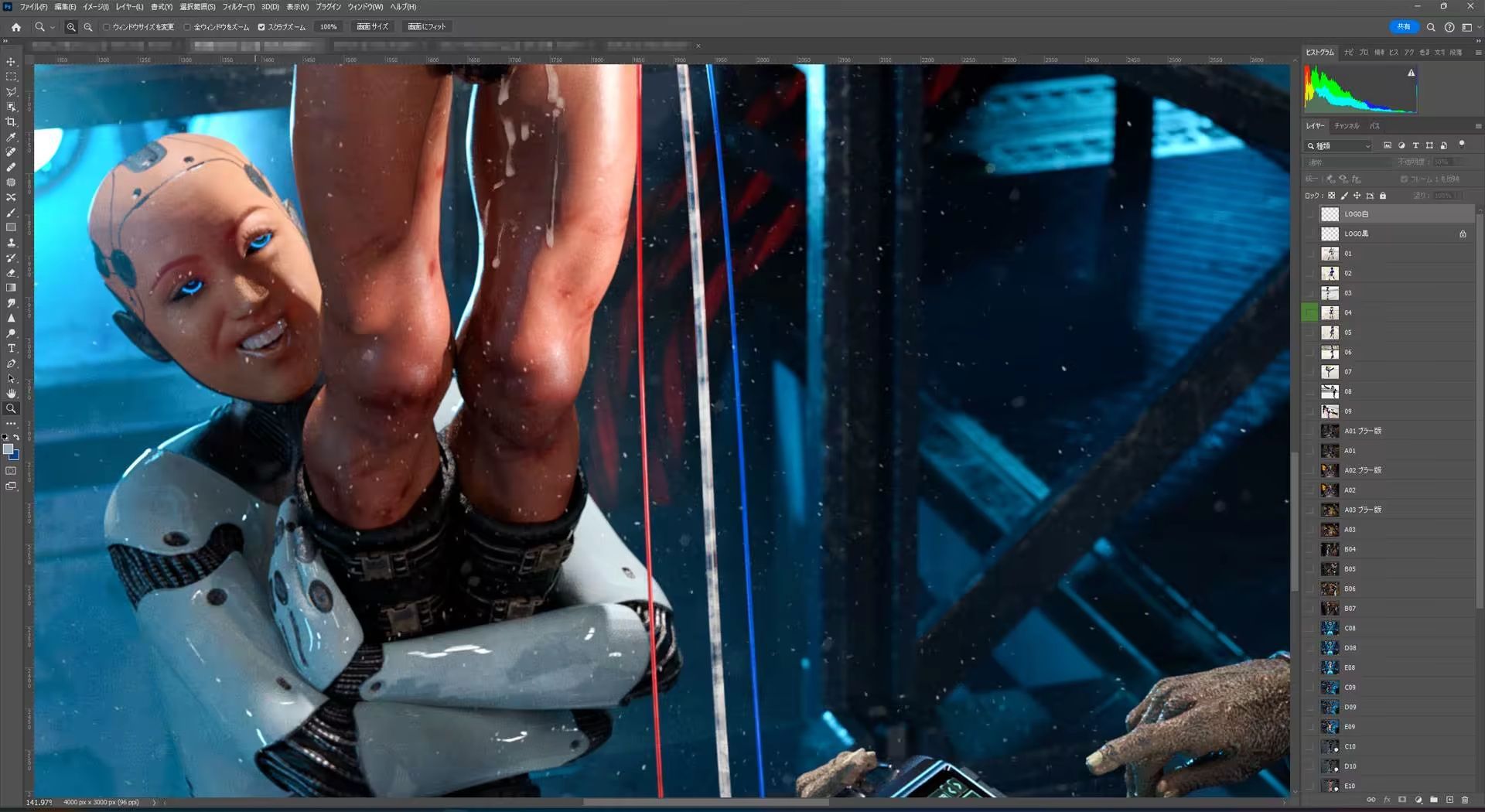Open status bar info arrow
This screenshot has height=812, width=1485.
point(154,803)
